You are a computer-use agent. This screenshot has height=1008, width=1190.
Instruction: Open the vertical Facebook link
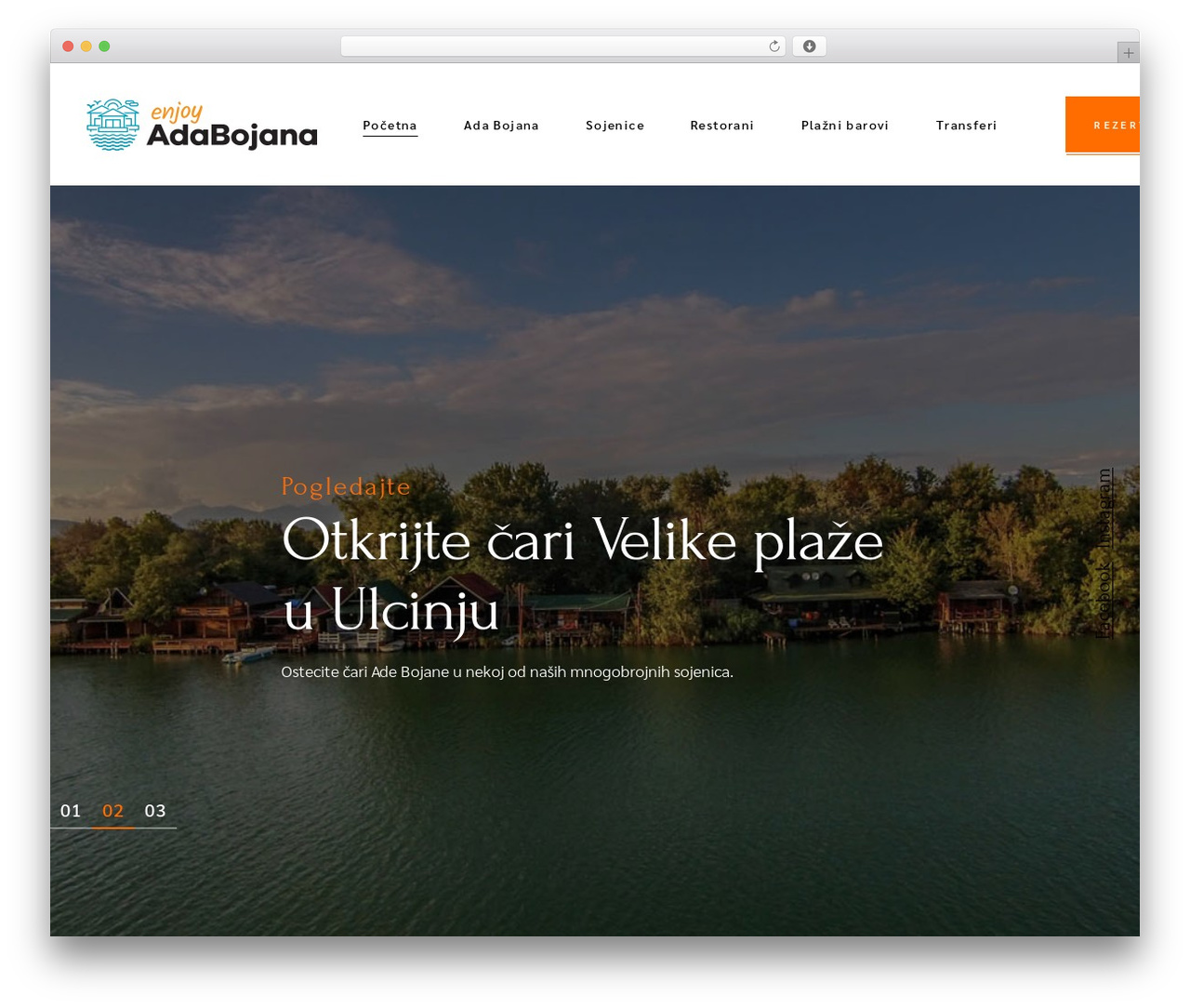1104,601
